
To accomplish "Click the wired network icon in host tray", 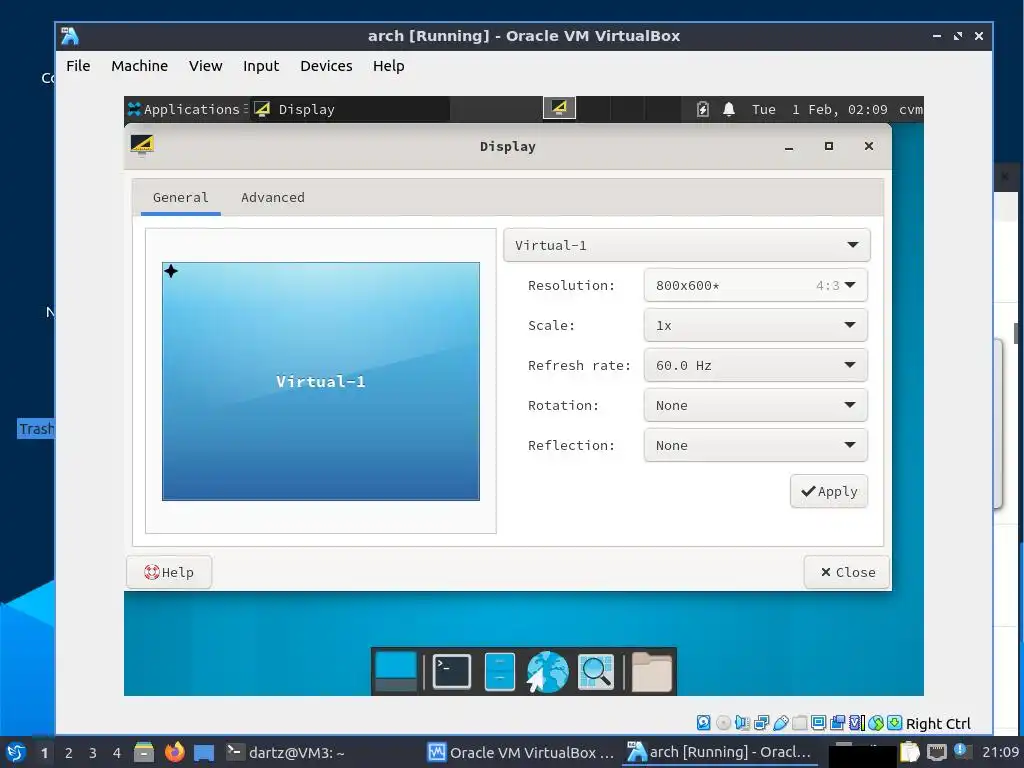I will pyautogui.click(x=936, y=753).
